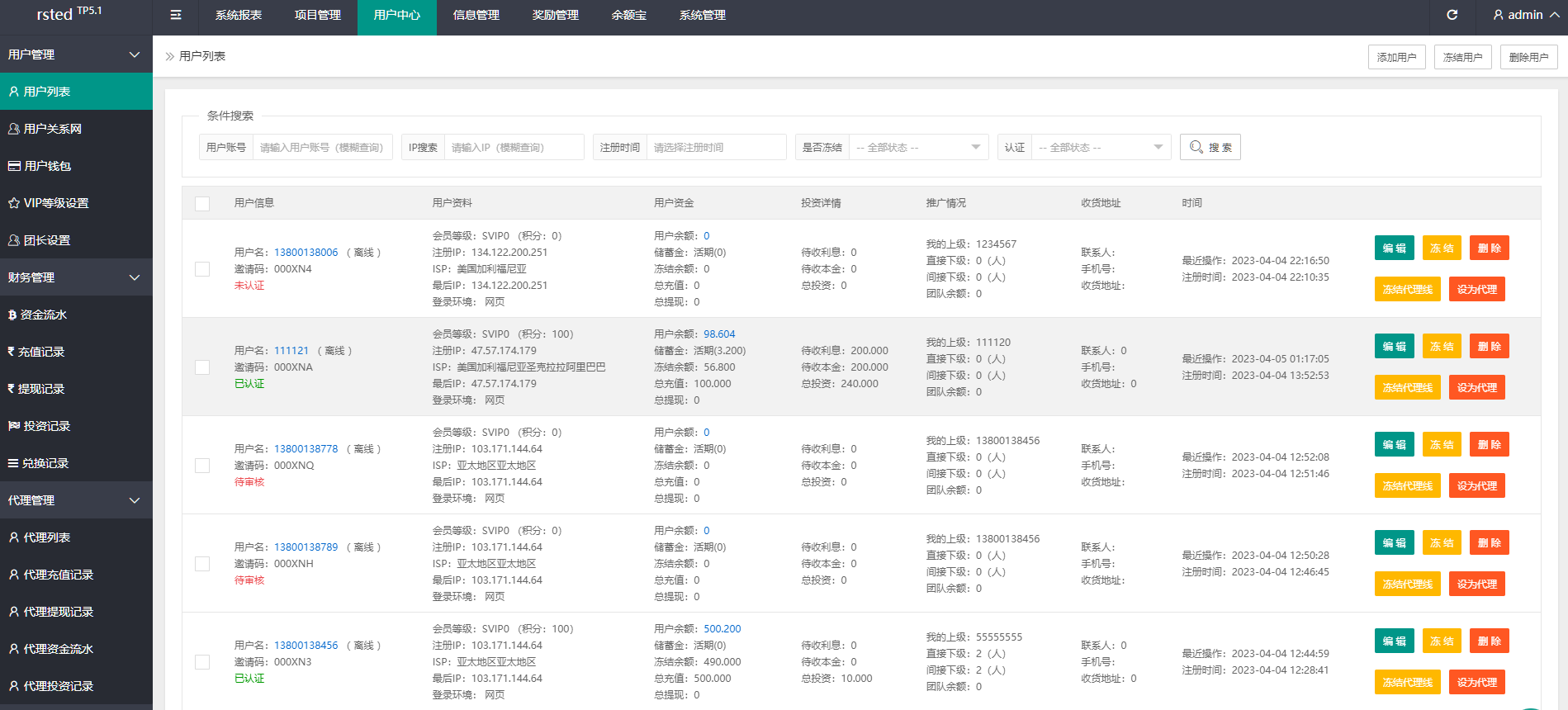Viewport: 1568px width, 710px height.
Task: Switch to 系统报表 top menu tab
Action: [x=238, y=15]
